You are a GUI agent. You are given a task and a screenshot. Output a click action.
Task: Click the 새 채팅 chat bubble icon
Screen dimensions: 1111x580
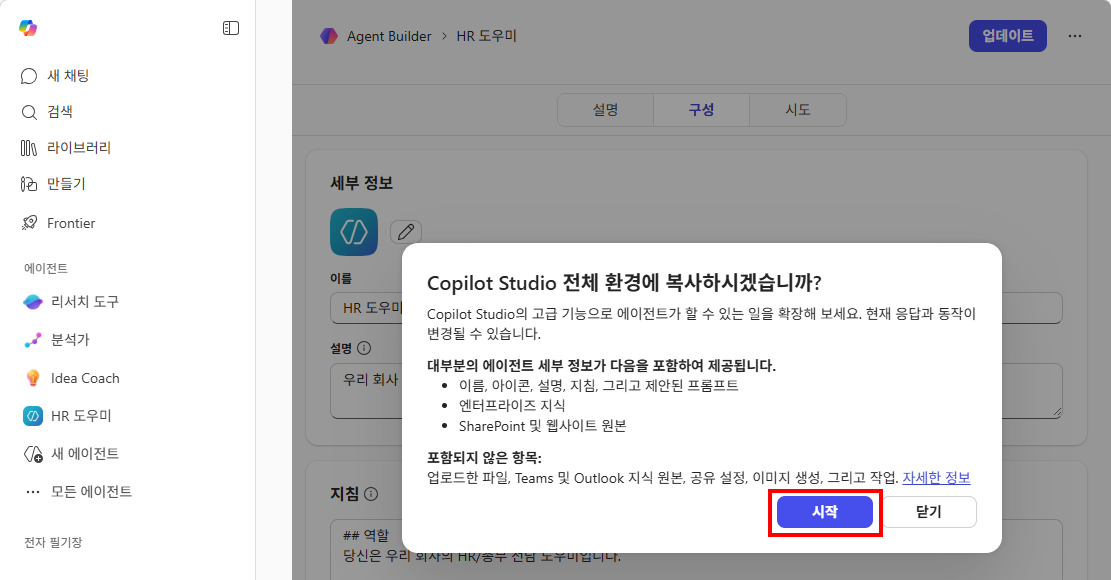[x=29, y=76]
